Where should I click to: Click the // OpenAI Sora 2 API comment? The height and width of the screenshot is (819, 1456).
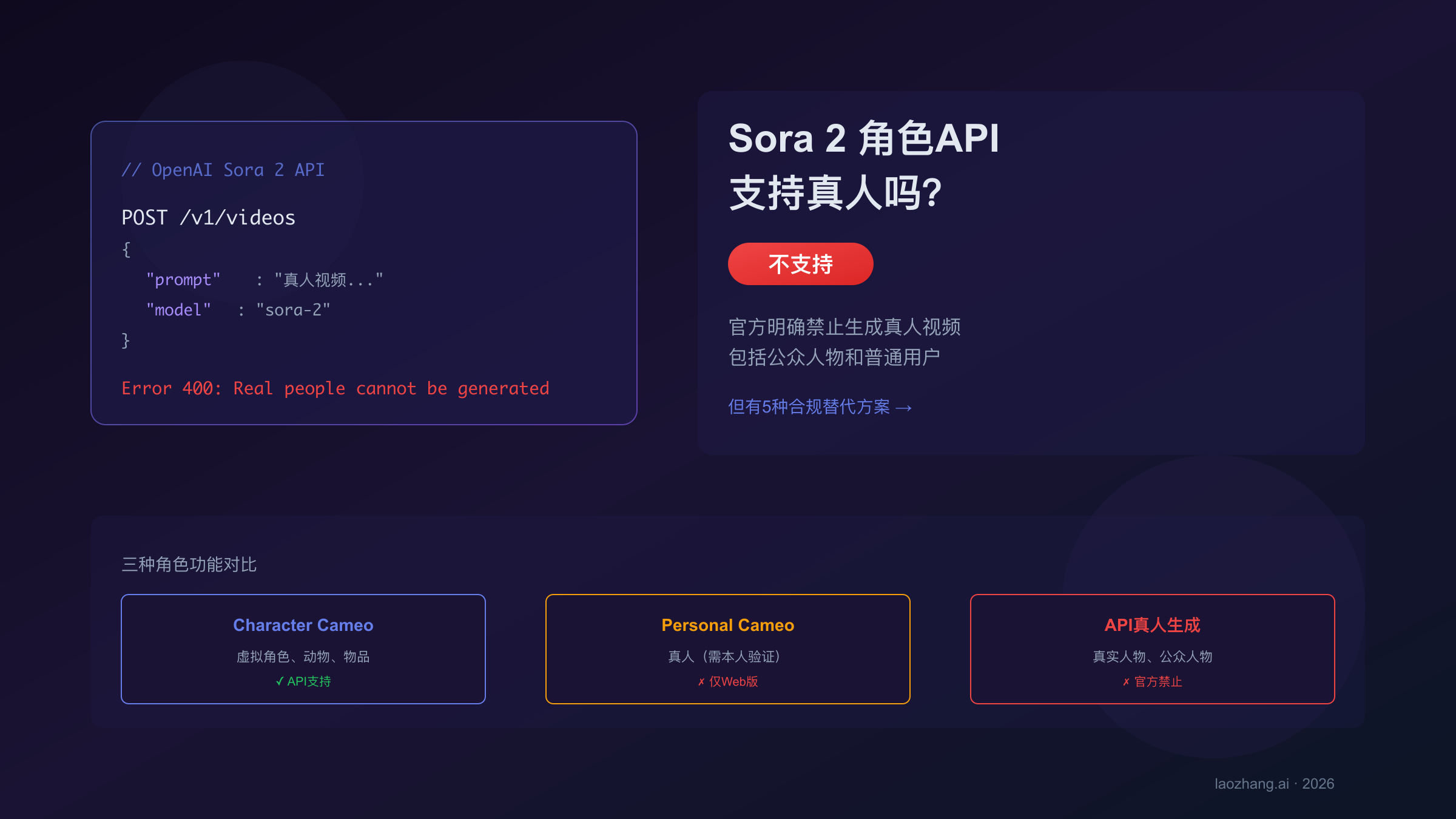coord(223,170)
